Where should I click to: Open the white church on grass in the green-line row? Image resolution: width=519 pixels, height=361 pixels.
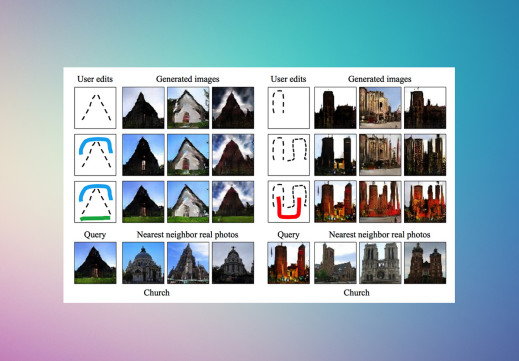click(188, 202)
